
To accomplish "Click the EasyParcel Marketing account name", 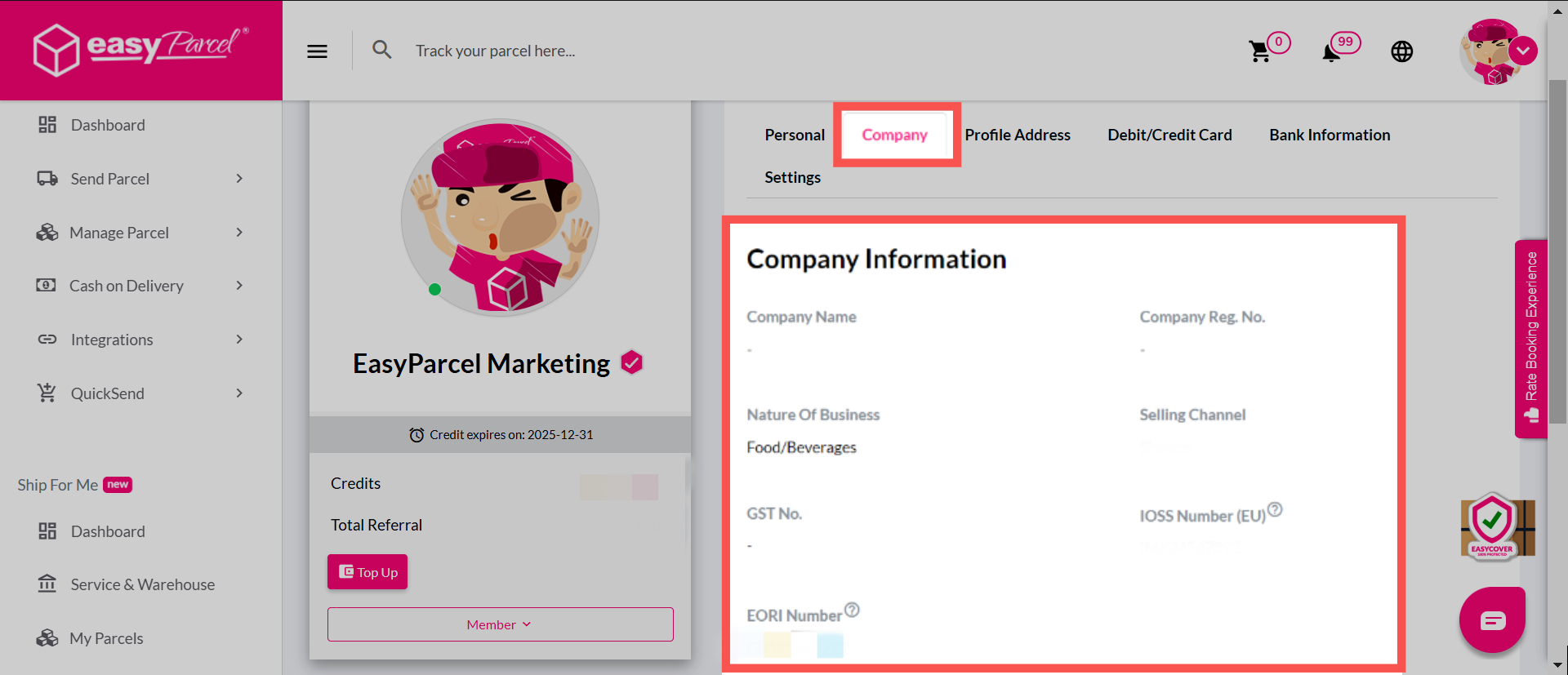I will coord(481,363).
